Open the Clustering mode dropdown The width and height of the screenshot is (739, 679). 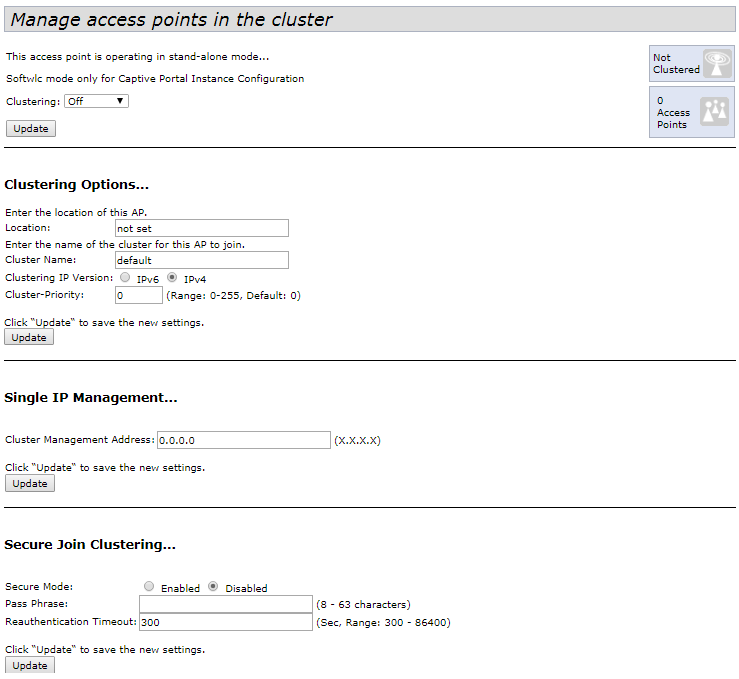click(96, 101)
